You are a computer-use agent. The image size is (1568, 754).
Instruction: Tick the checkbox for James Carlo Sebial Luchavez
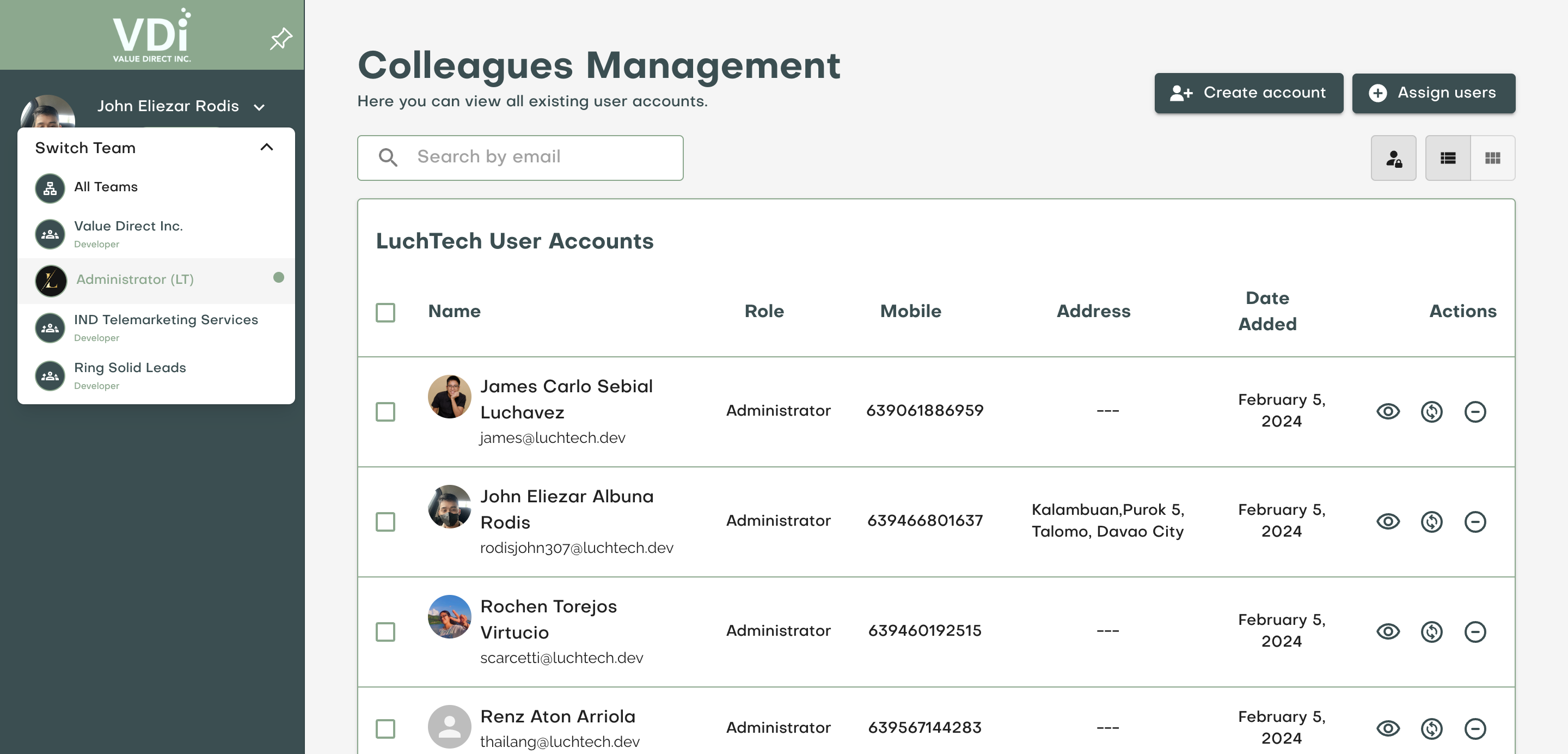(385, 412)
